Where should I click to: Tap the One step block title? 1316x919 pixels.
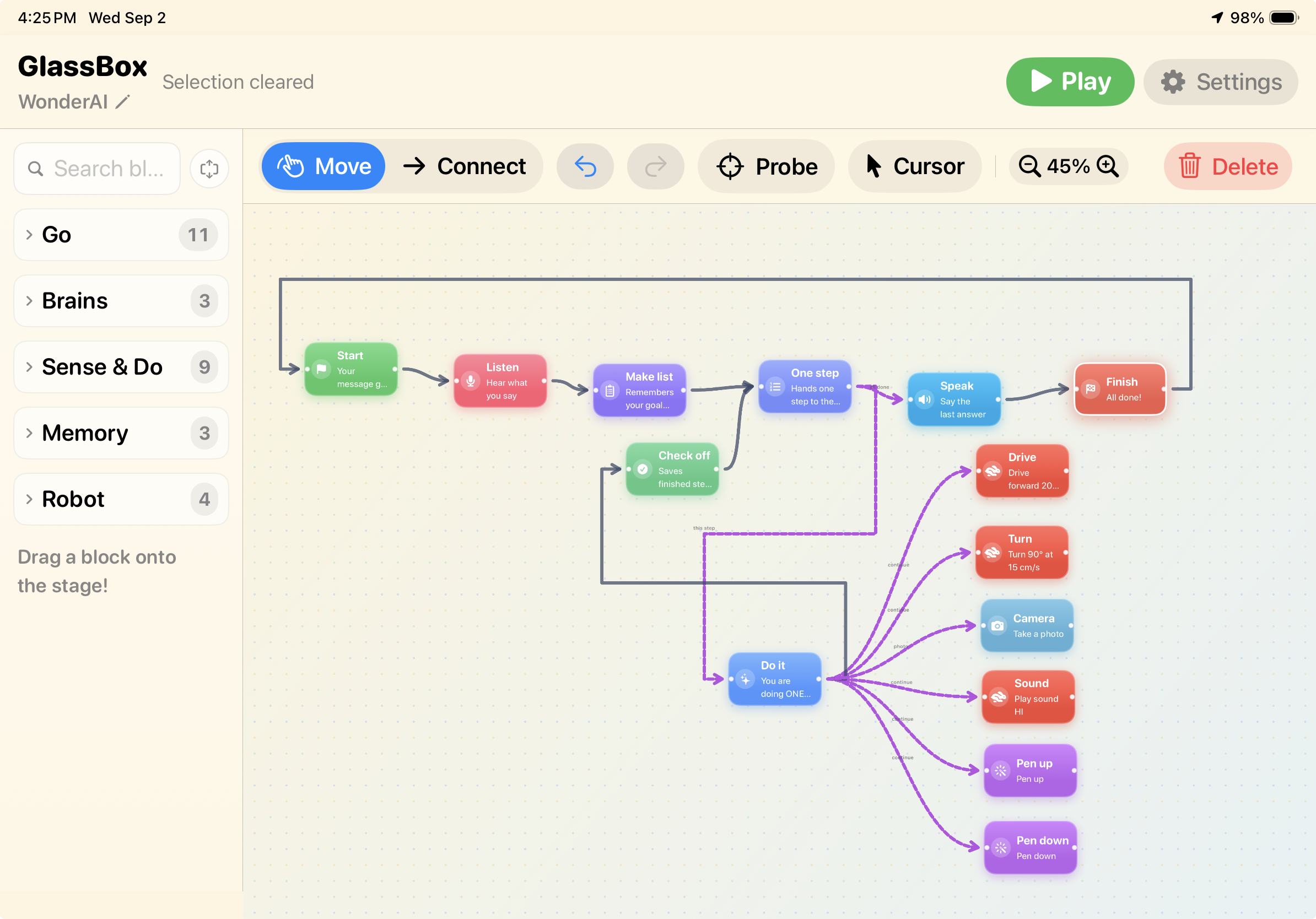pos(815,373)
